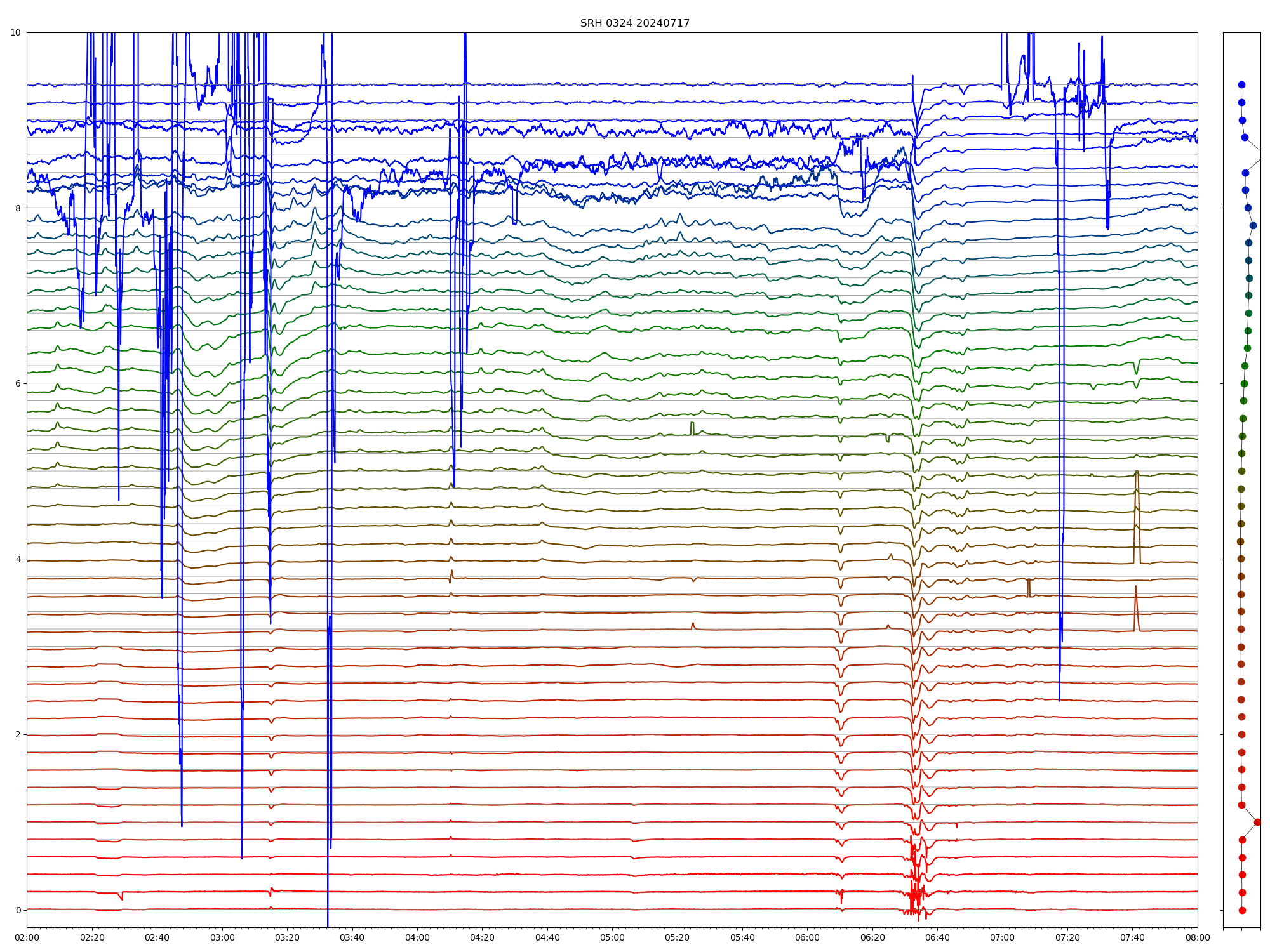This screenshot has width=1270, height=952.
Task: Click the 05:20 time tick label
Action: coord(678,937)
